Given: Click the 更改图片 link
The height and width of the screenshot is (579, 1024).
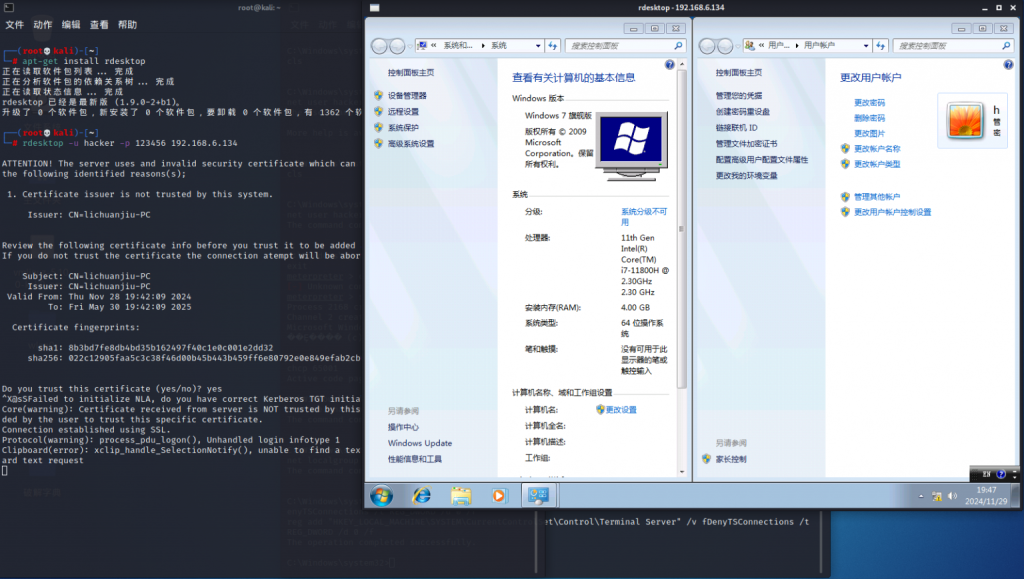Looking at the screenshot, I should 869,133.
